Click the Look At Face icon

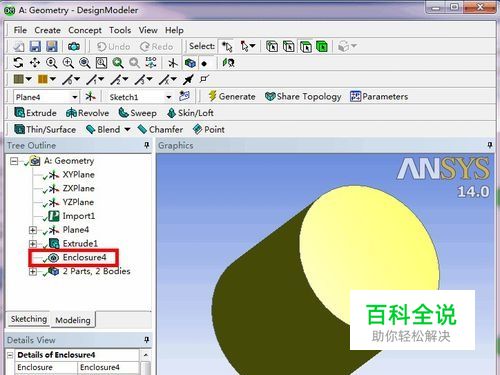[x=229, y=63]
